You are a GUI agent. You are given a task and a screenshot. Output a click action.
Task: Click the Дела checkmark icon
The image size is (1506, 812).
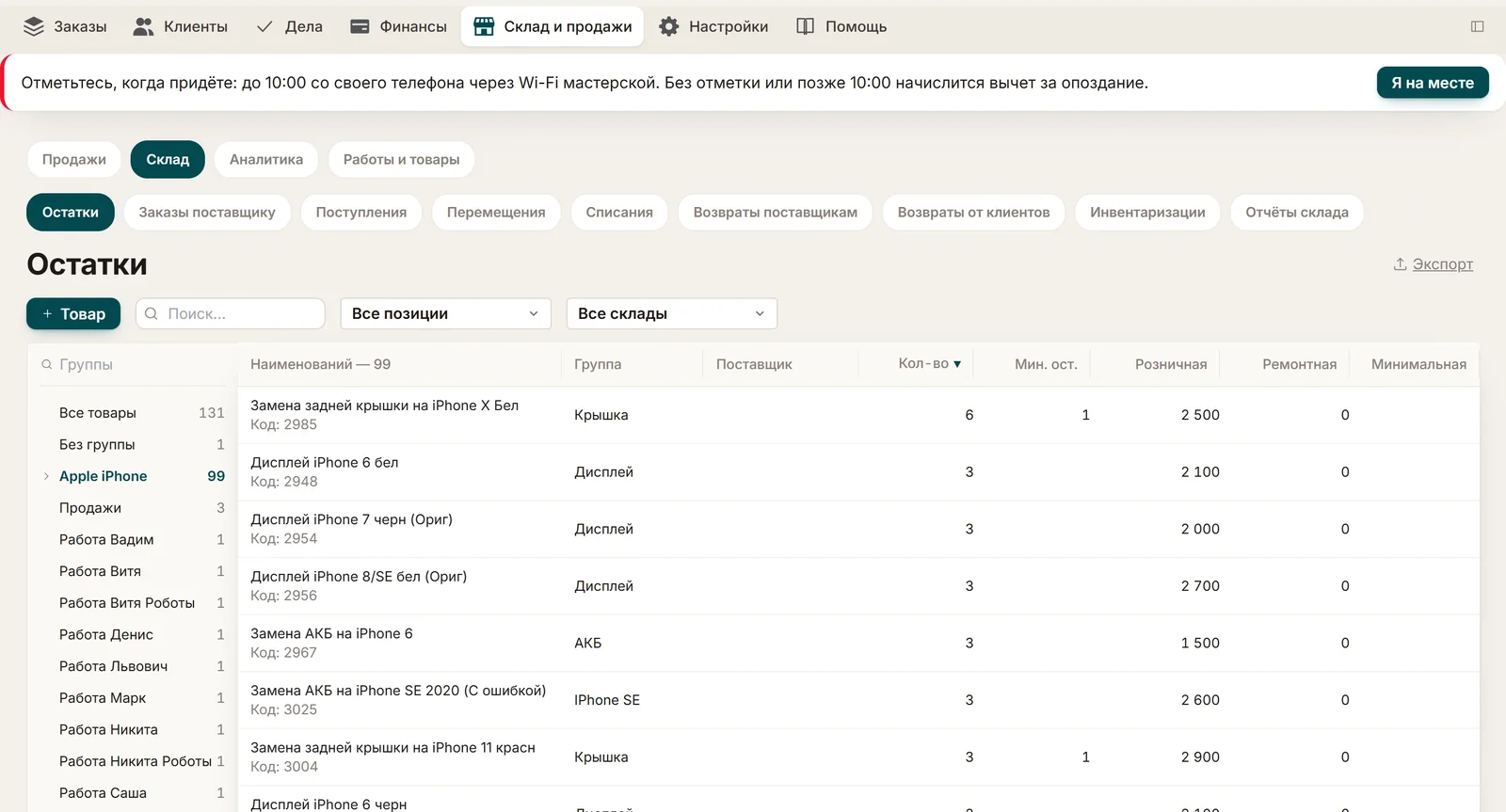264,26
